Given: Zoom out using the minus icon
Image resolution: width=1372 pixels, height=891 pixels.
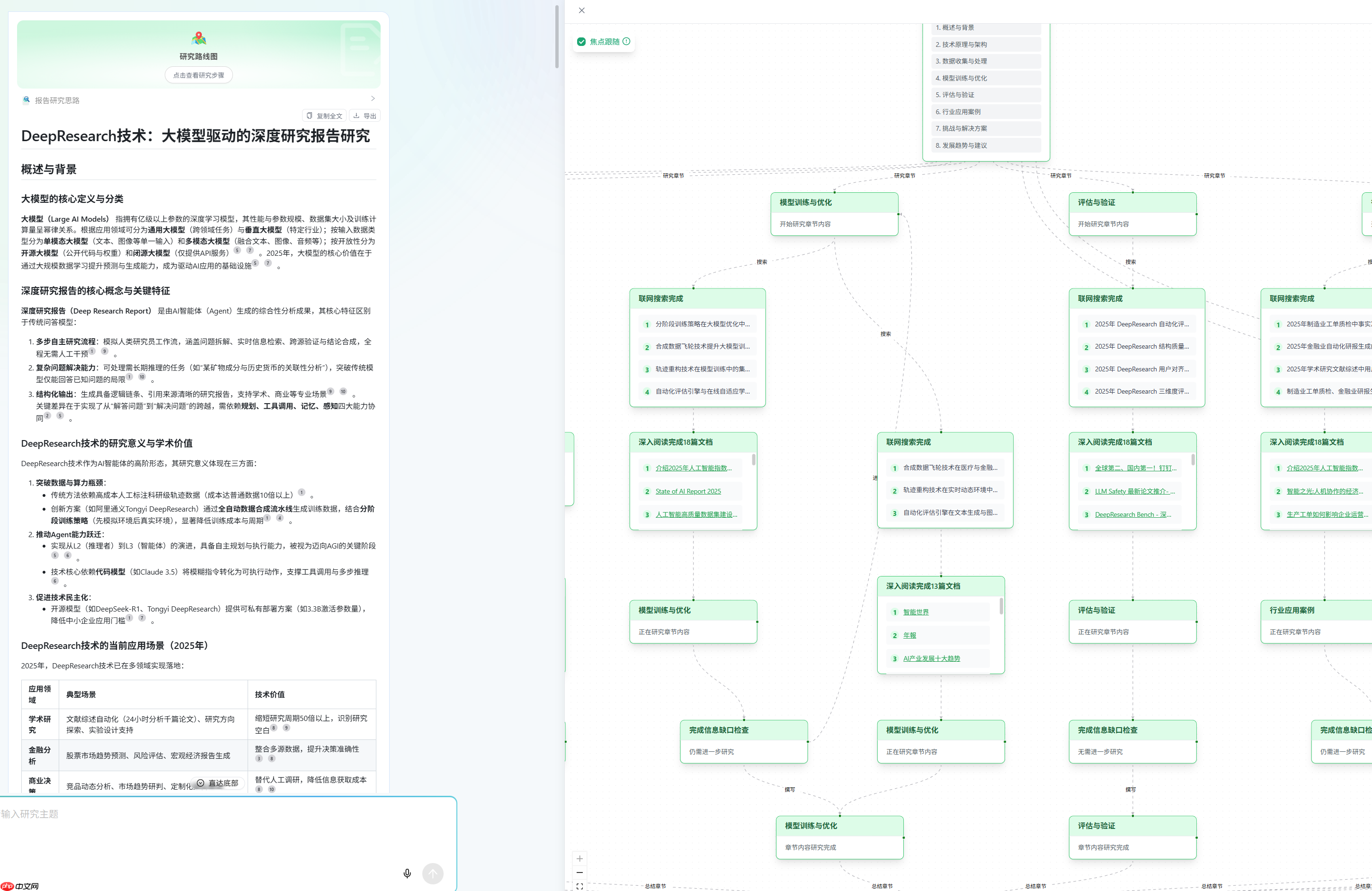Looking at the screenshot, I should [x=580, y=872].
